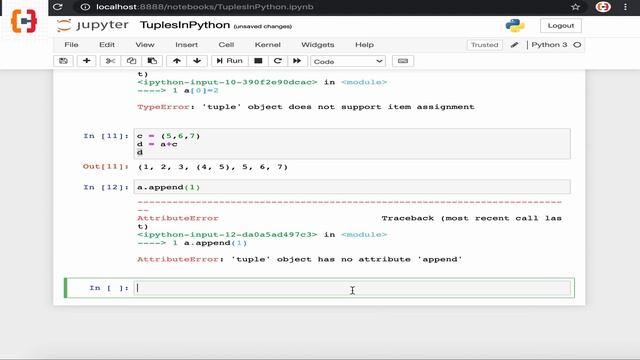Reload the page in browser
The image size is (640, 360).
coord(58,7)
